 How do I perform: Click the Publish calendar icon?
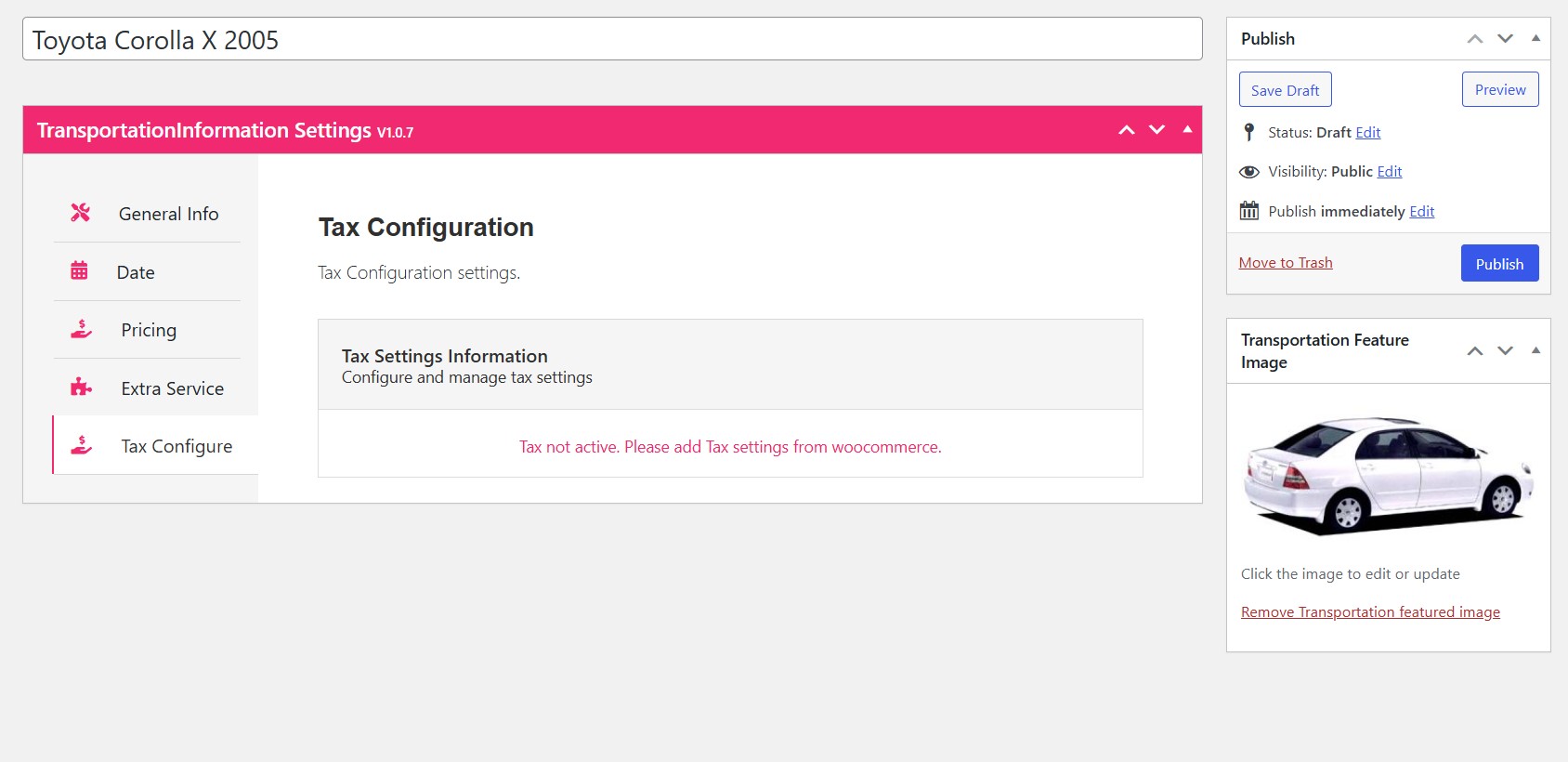click(x=1249, y=211)
